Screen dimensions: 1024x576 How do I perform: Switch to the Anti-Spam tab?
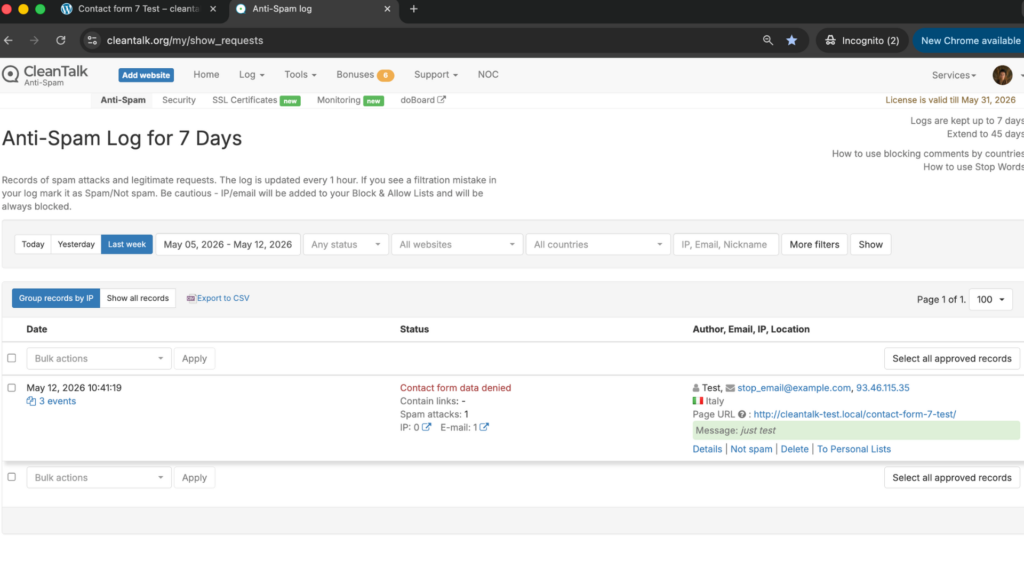coord(123,100)
